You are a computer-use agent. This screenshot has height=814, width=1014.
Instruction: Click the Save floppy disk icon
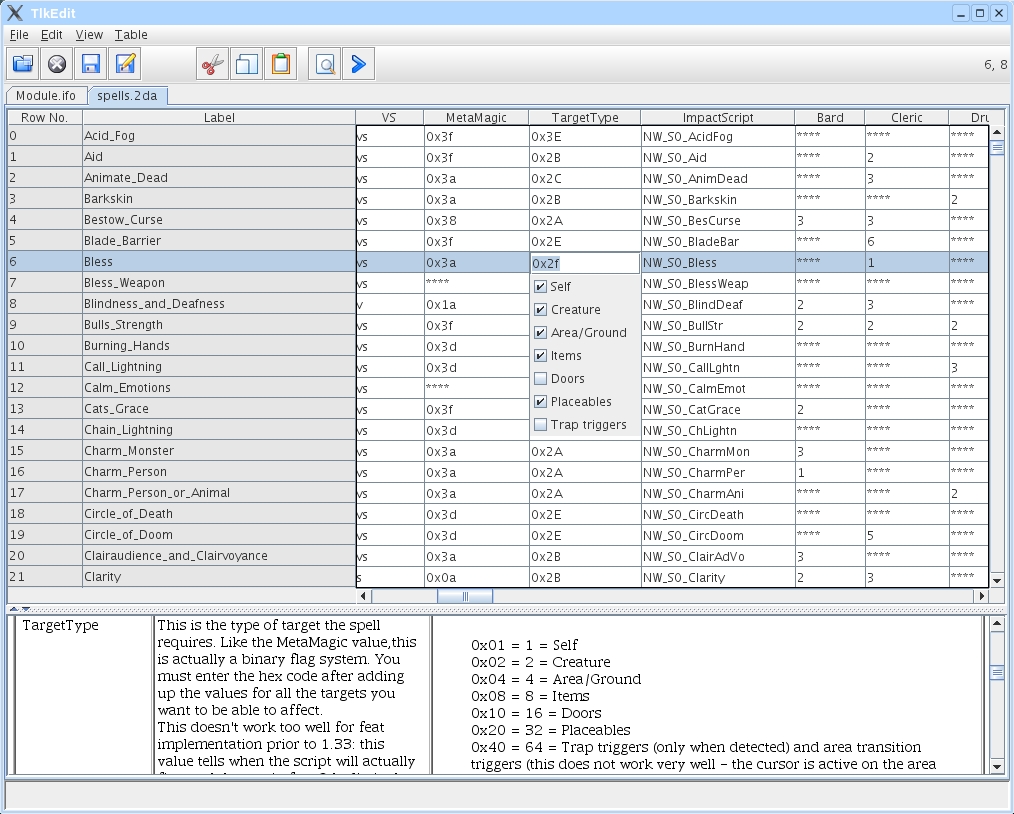click(91, 64)
